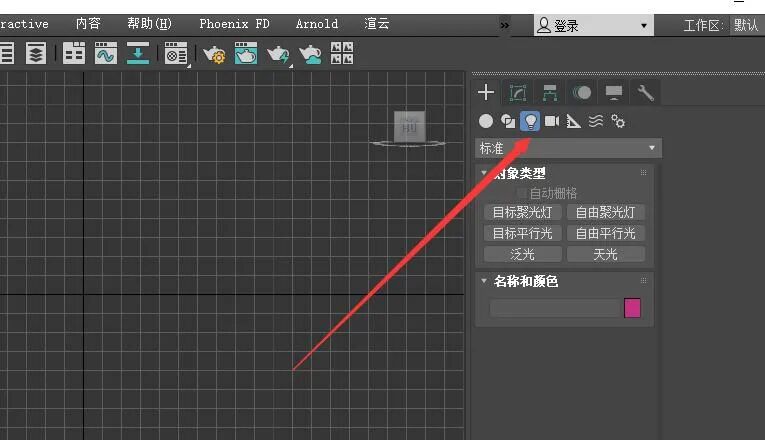Select the Space Warps category icon
The width and height of the screenshot is (765, 440).
(596, 121)
